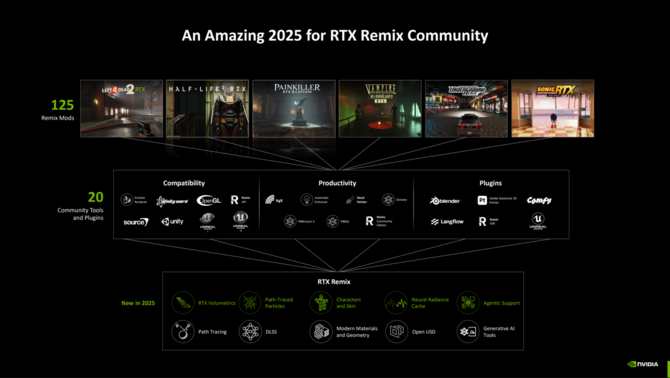Click the Agentic Support icon
The image size is (670, 378).
(468, 303)
